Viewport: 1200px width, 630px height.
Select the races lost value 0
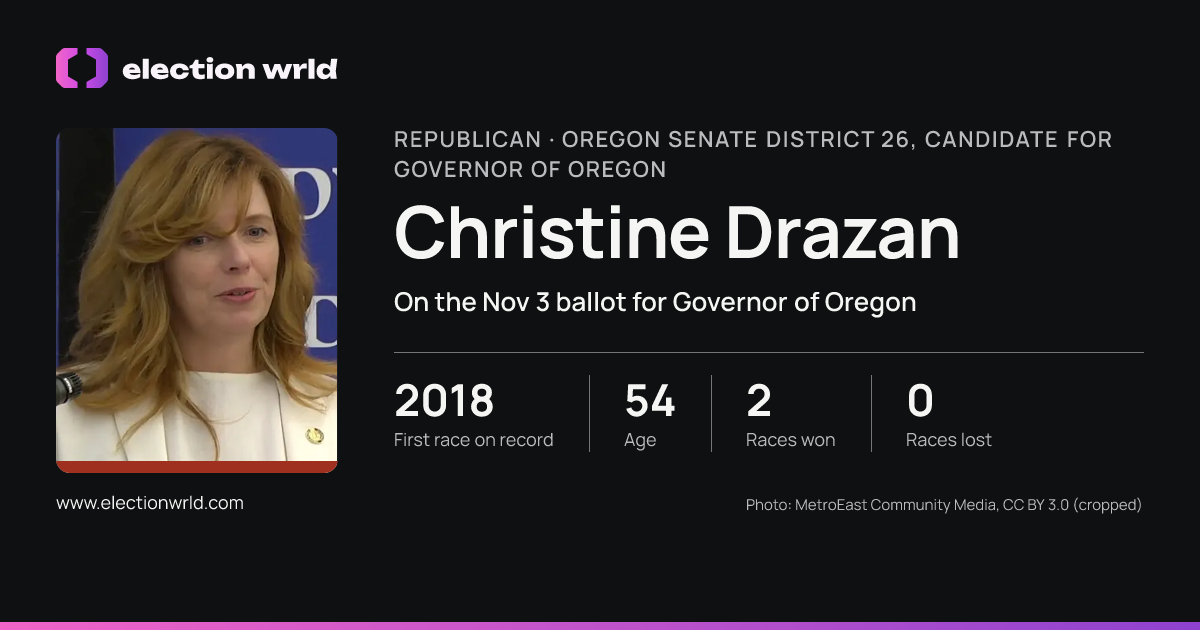click(920, 401)
